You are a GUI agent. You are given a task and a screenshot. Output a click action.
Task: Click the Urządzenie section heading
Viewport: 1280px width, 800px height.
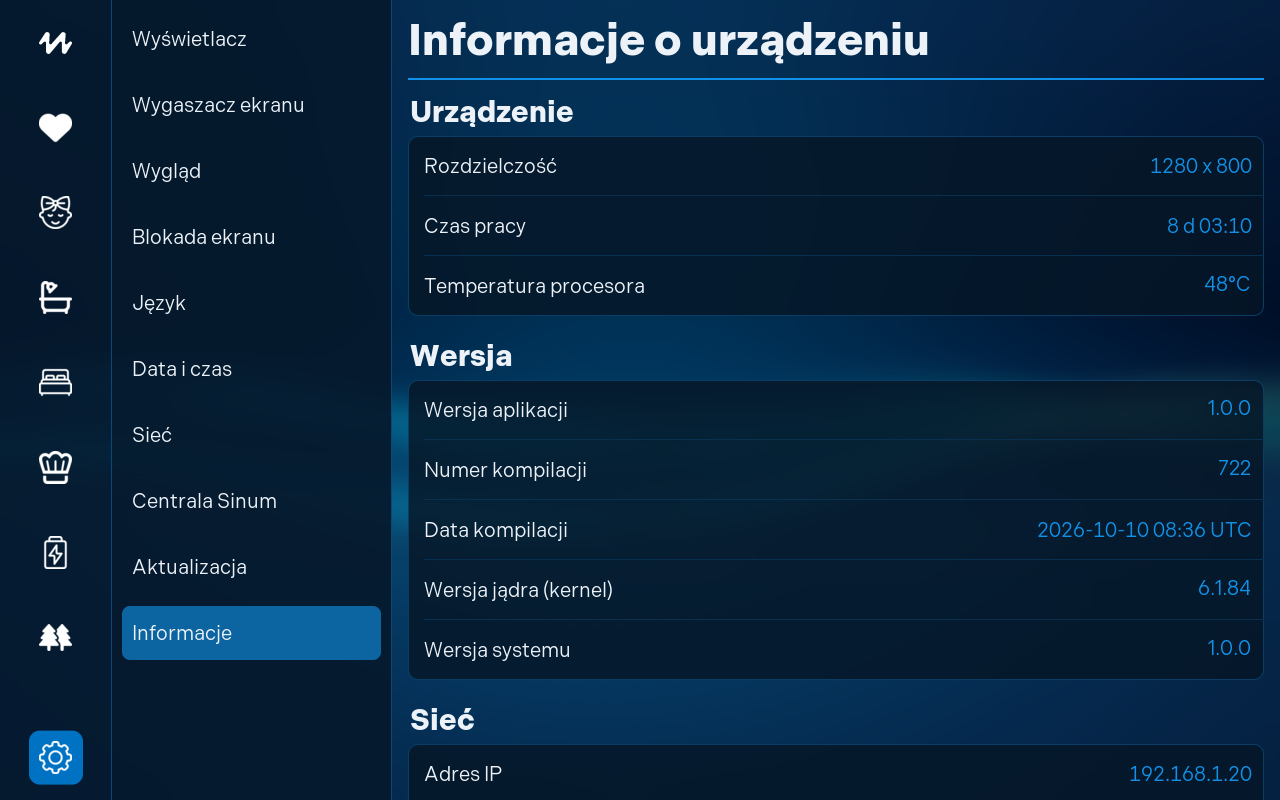click(492, 112)
